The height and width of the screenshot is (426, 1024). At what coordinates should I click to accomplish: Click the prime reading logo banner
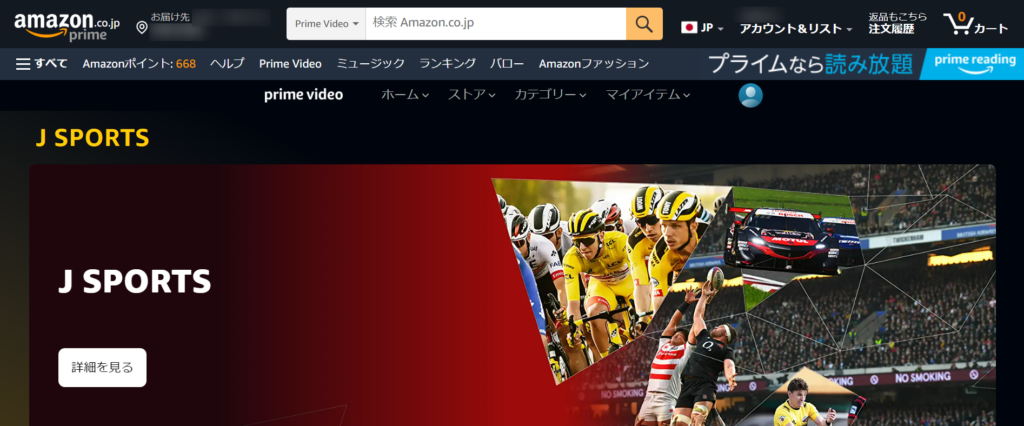point(974,63)
